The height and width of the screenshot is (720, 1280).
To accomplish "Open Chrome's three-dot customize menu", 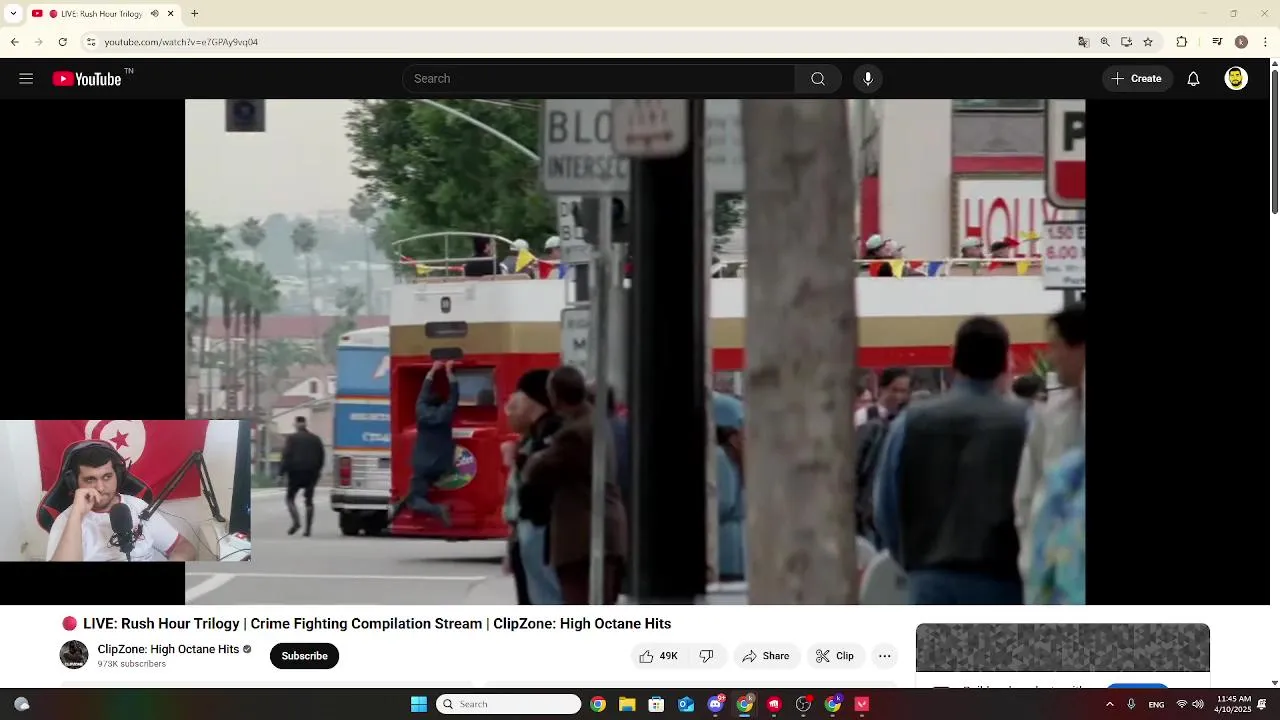I will tap(1266, 42).
